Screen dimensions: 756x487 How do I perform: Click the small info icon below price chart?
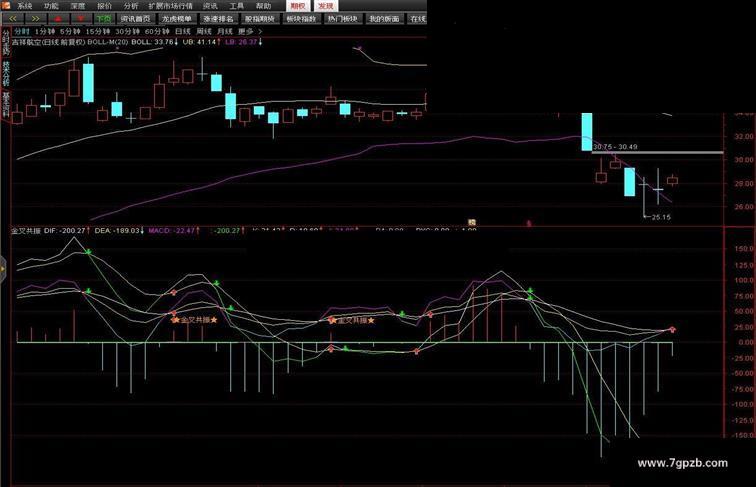[472, 222]
